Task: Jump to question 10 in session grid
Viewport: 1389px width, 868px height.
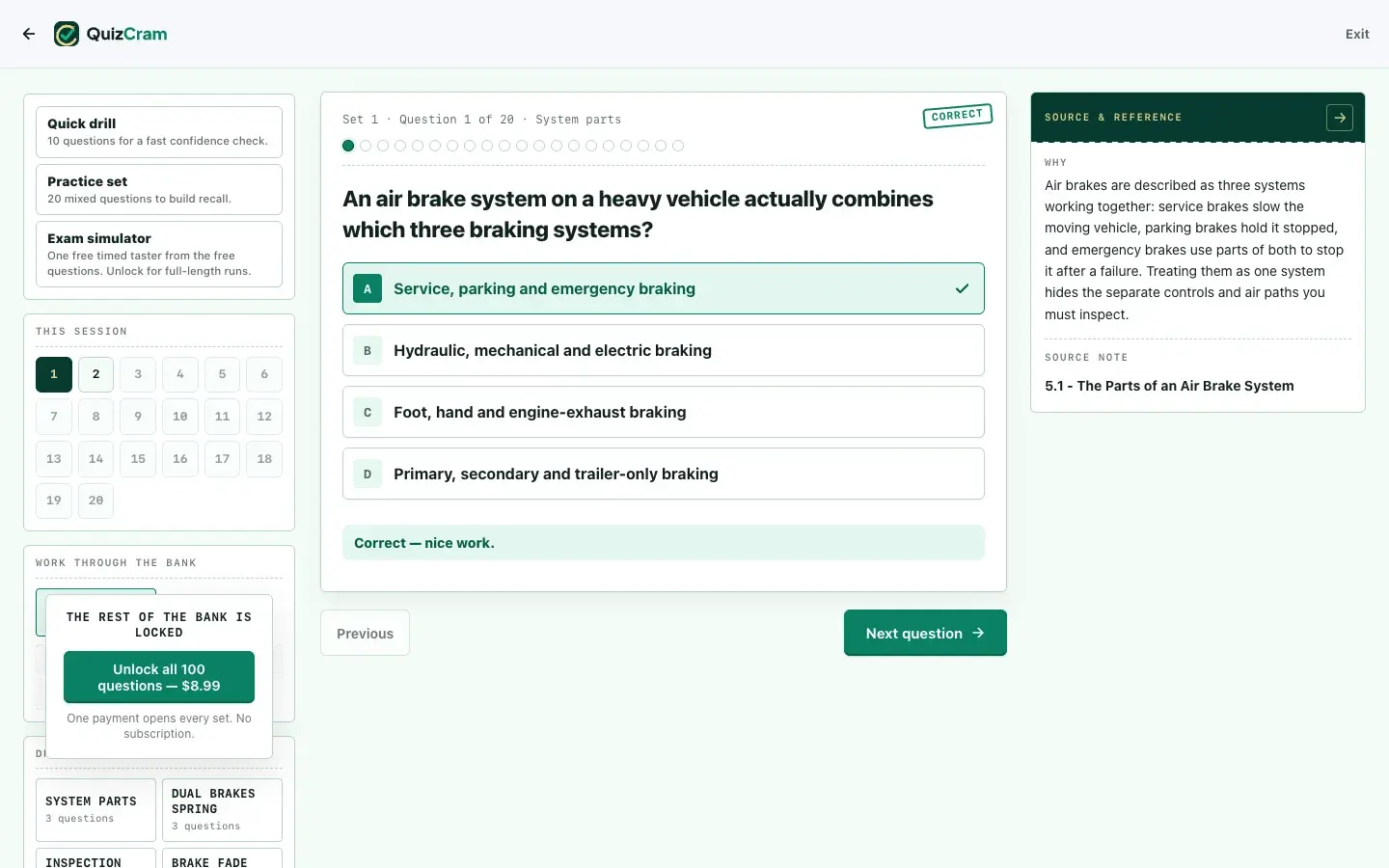Action: click(180, 417)
